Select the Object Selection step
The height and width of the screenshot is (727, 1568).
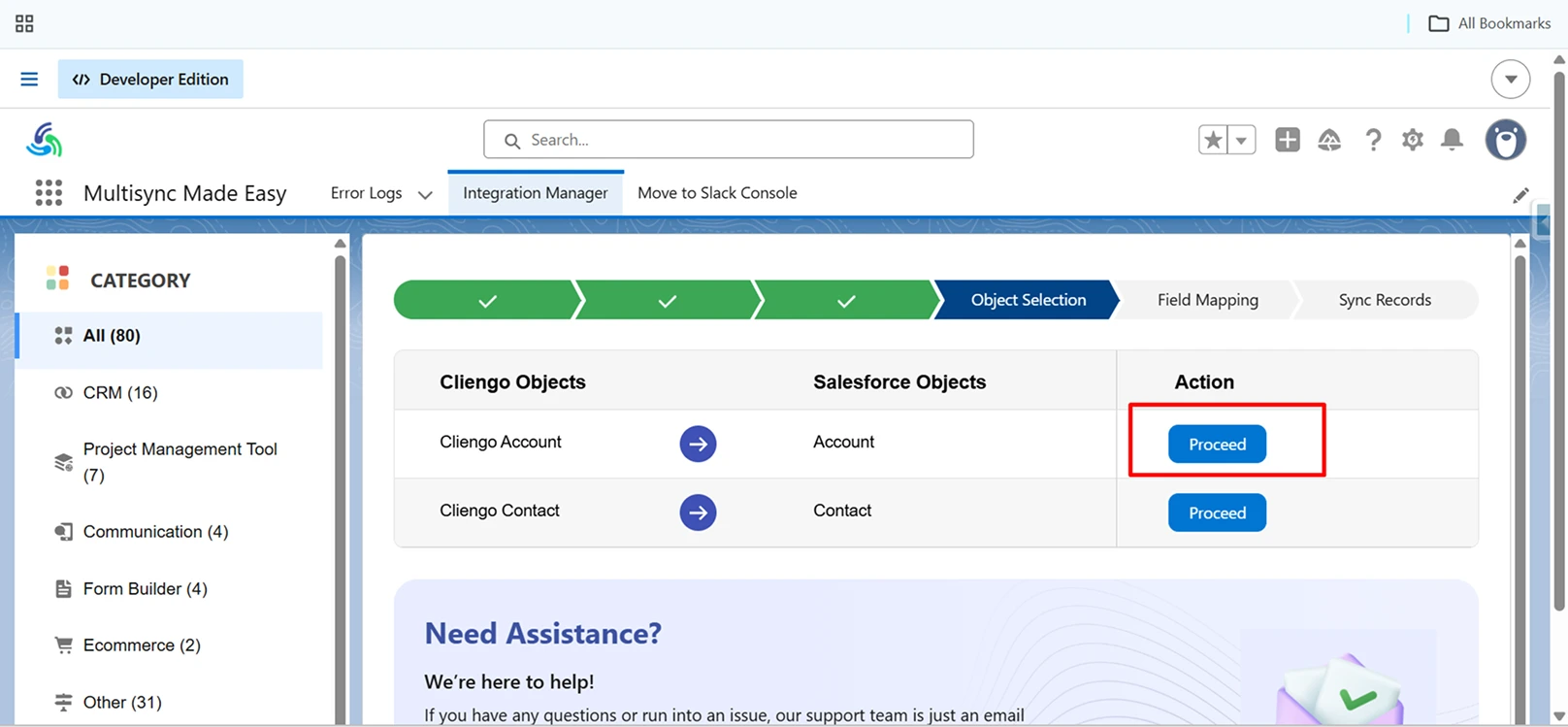coord(1028,300)
